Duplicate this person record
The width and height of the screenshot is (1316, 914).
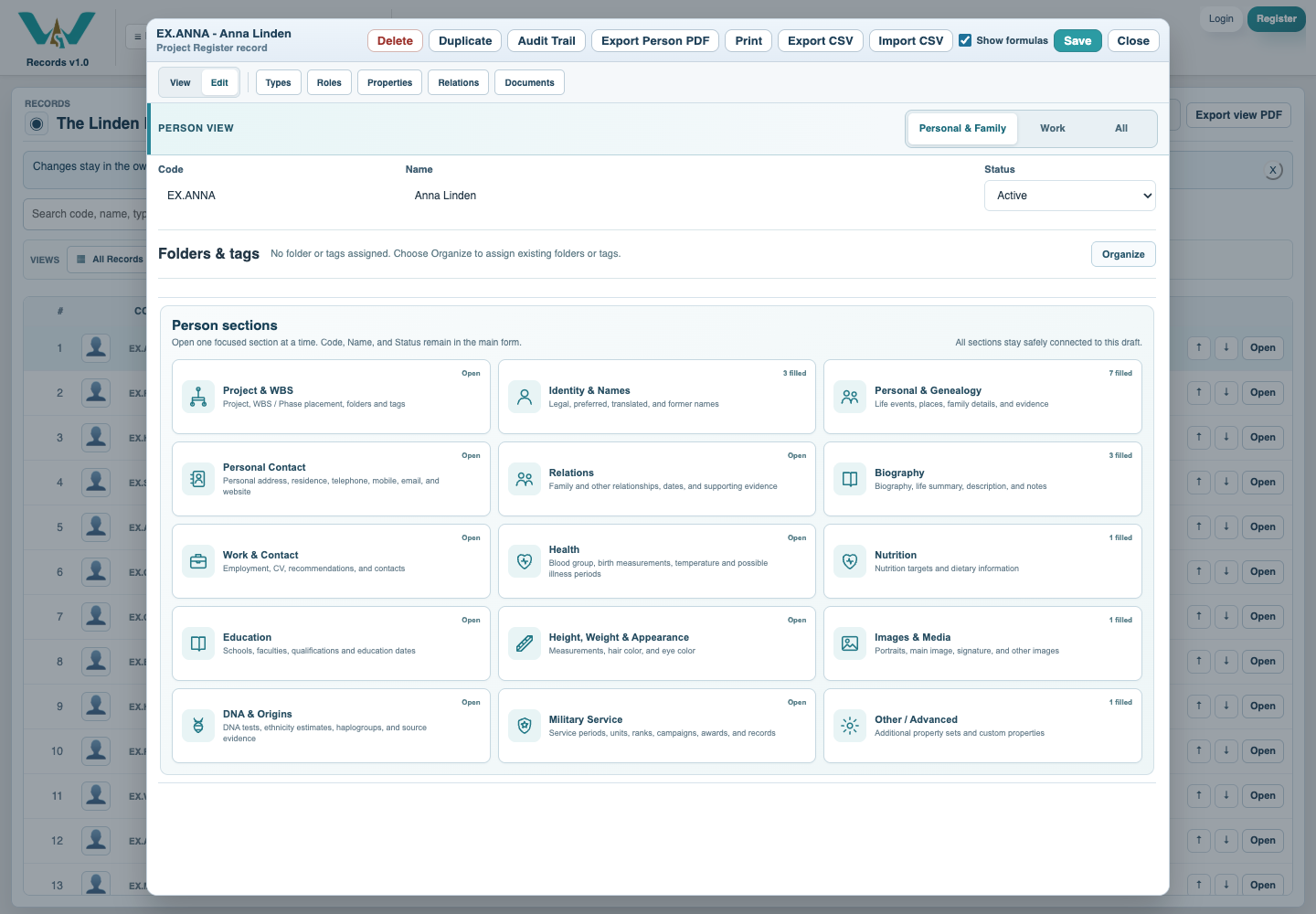(x=465, y=40)
